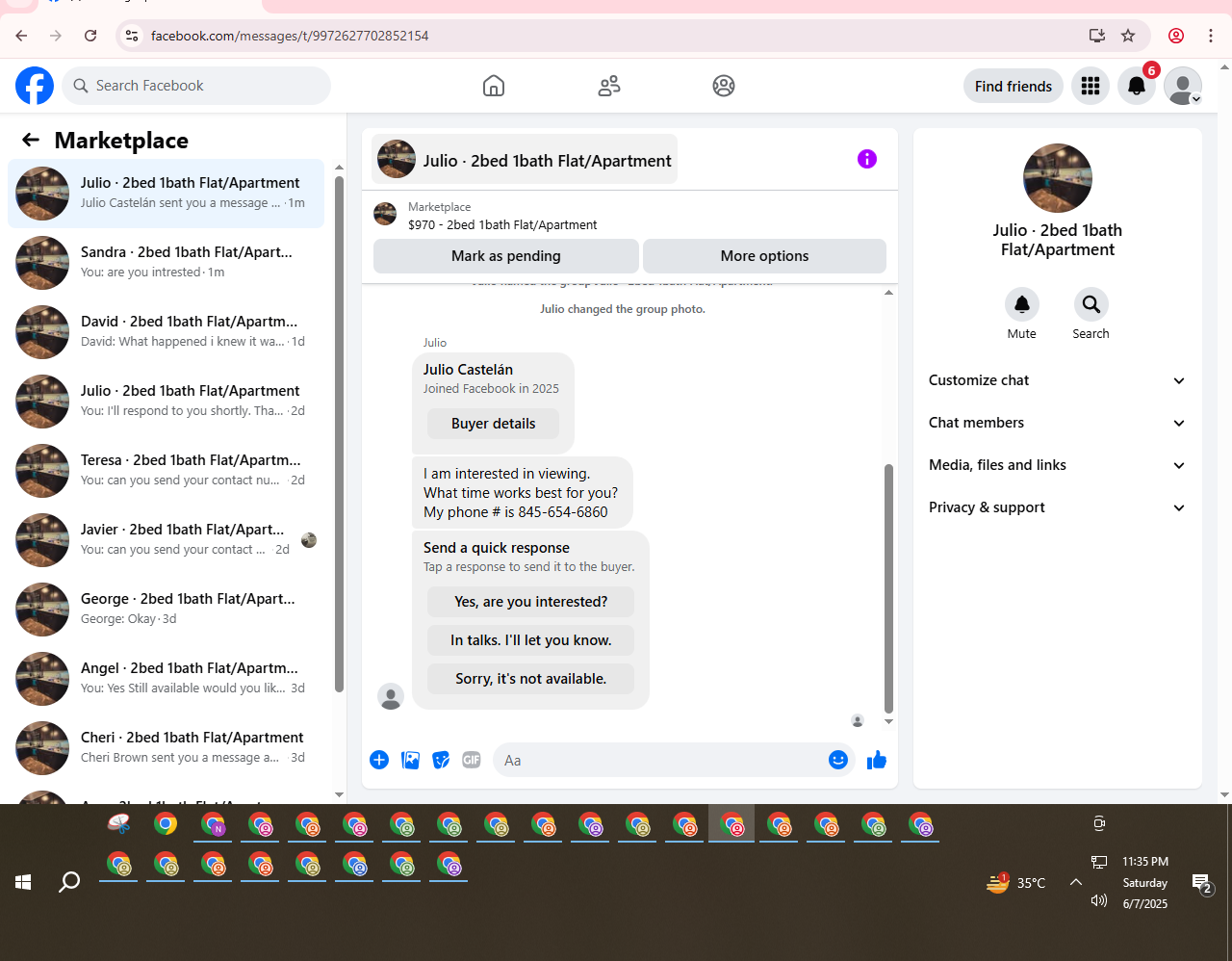Click the back arrow beside Marketplace
This screenshot has width=1232, height=961.
click(31, 141)
